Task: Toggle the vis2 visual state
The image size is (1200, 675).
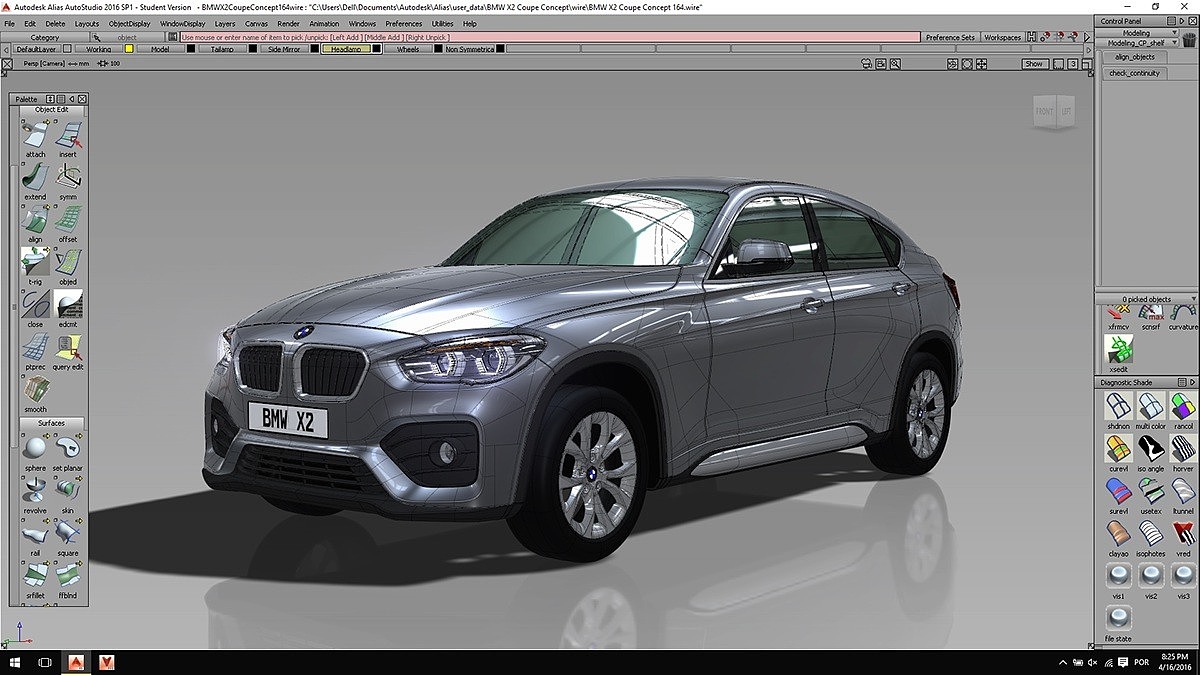Action: pos(1151,578)
